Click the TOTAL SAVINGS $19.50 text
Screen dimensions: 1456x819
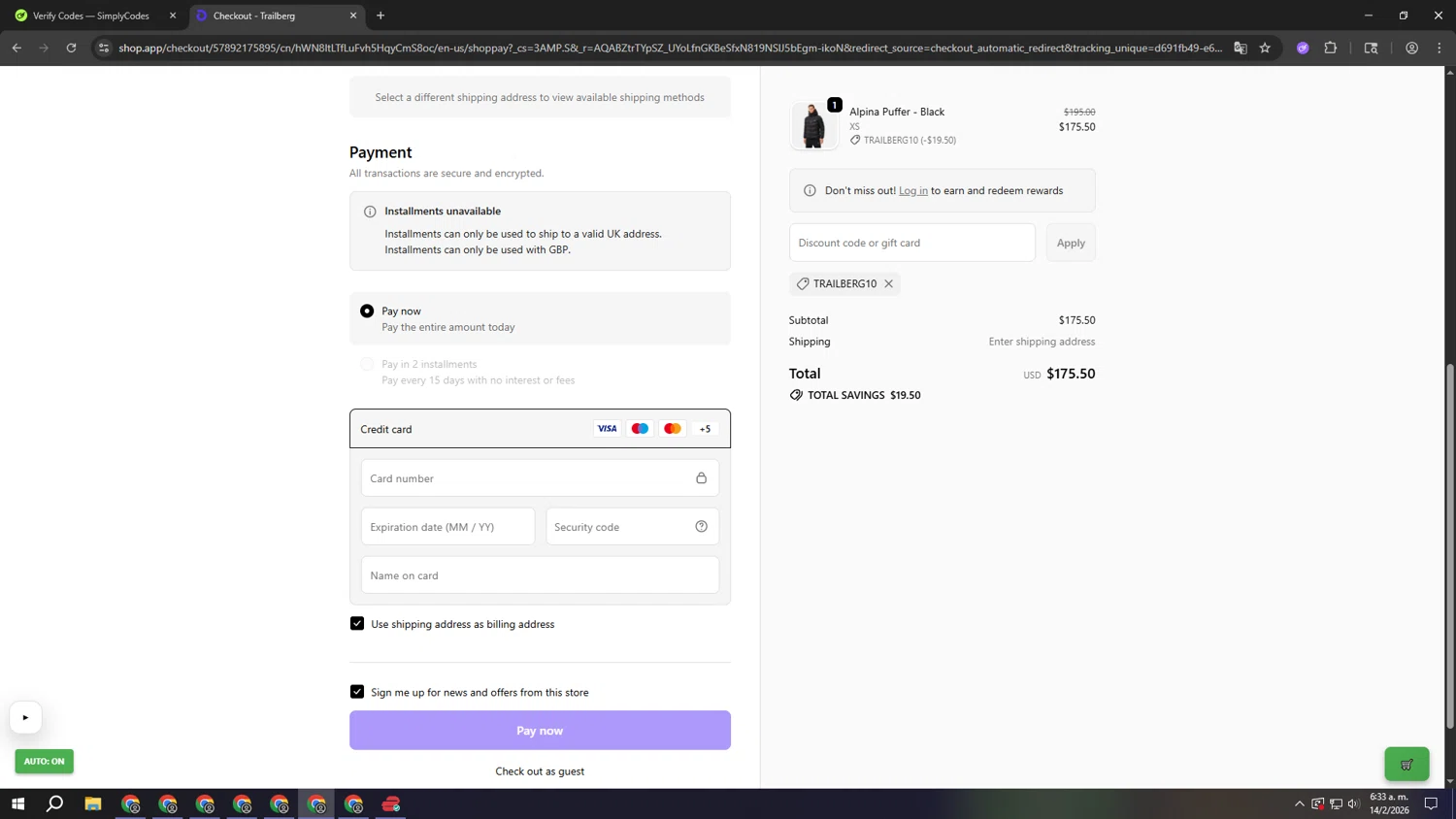tap(864, 395)
